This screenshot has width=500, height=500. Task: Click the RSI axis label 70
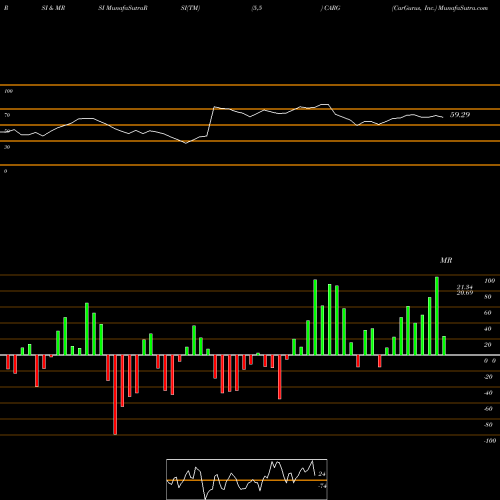click(7, 115)
